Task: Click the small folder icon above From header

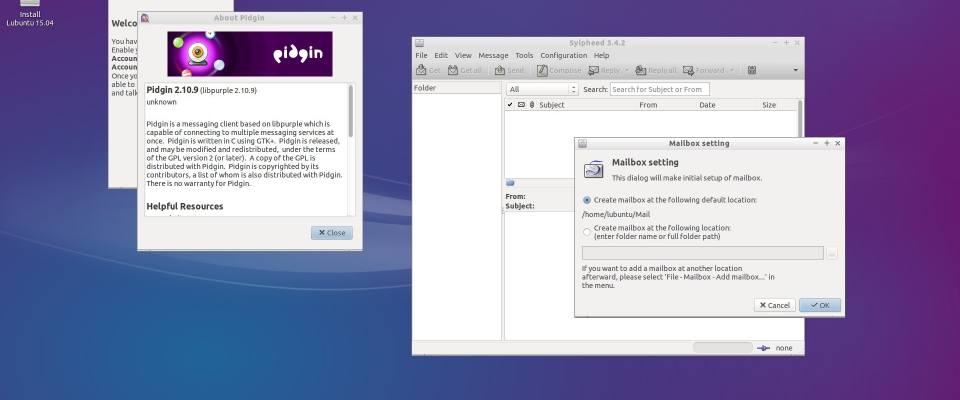Action: tap(510, 183)
